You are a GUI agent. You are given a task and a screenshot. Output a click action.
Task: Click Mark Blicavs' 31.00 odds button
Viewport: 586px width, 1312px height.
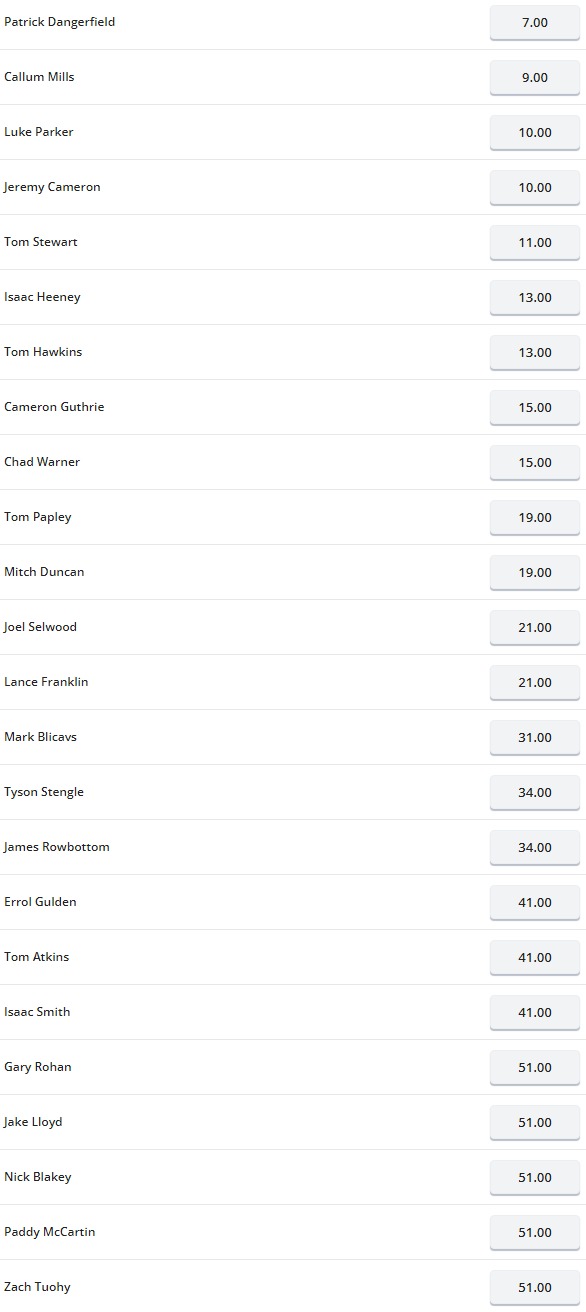pyautogui.click(x=535, y=737)
